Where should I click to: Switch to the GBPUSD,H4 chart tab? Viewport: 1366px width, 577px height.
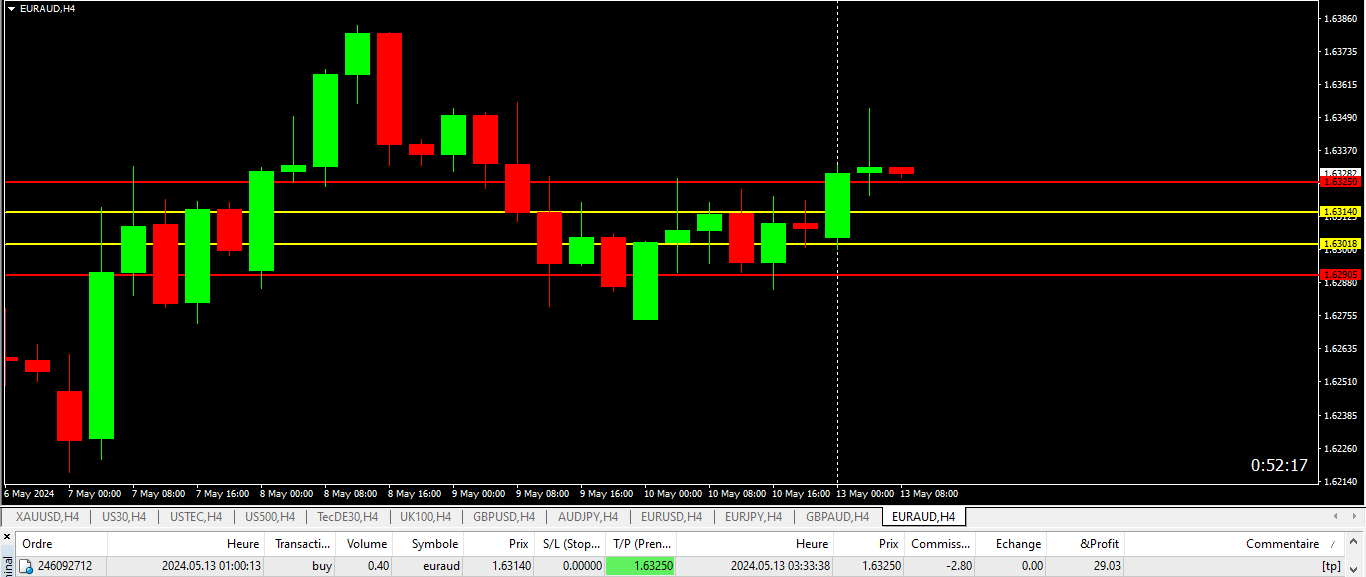pyautogui.click(x=504, y=517)
